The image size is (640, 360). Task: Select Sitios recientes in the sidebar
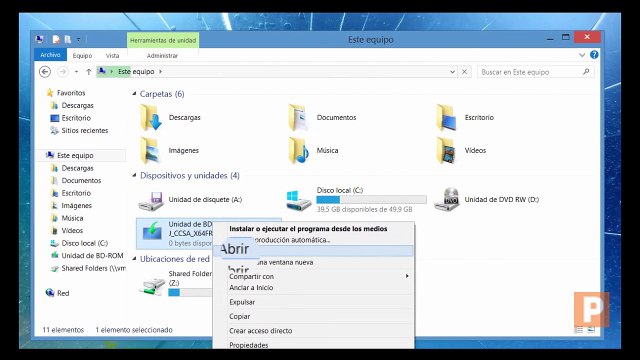coord(84,131)
